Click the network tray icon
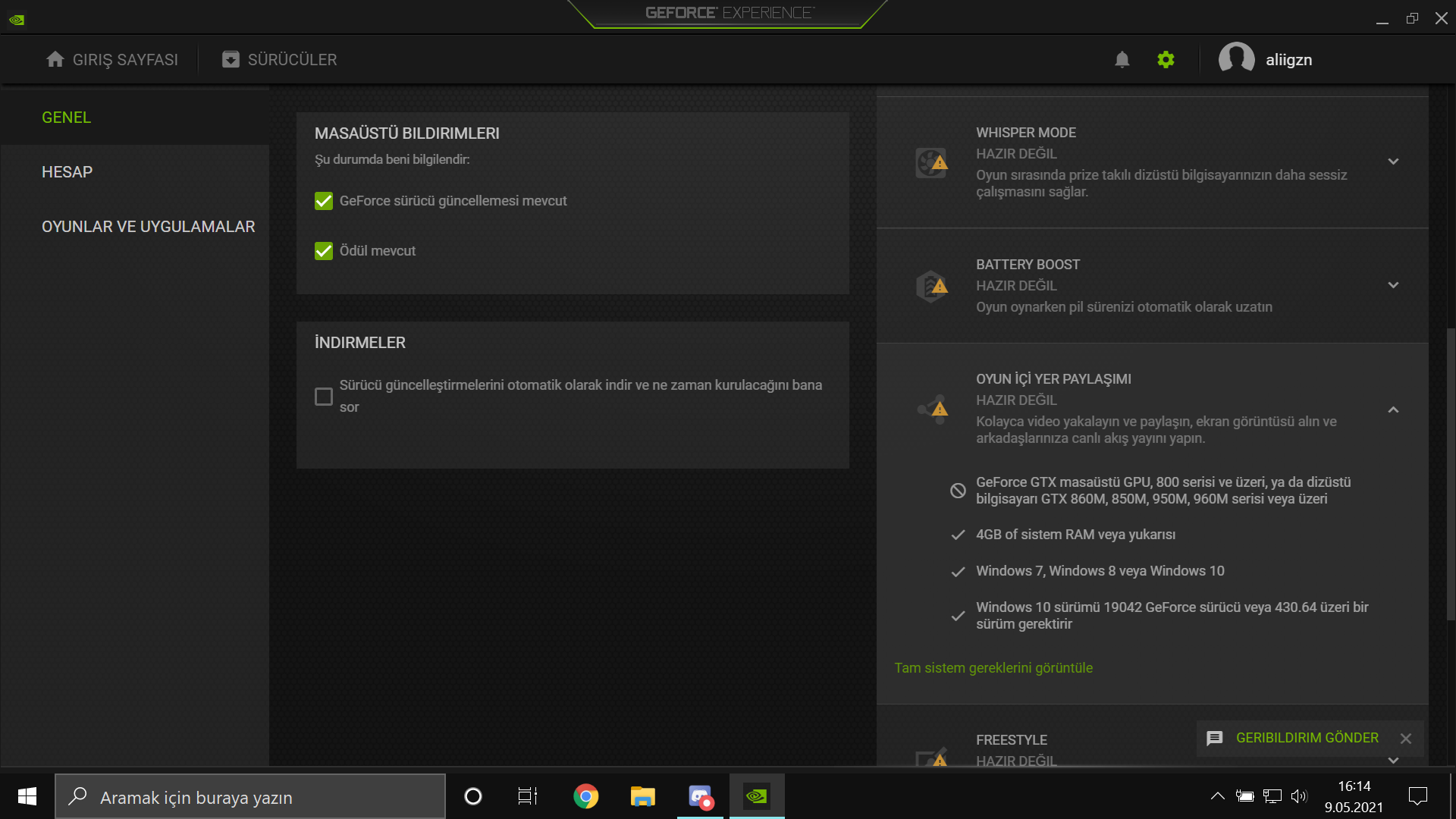1456x819 pixels. point(1272,796)
